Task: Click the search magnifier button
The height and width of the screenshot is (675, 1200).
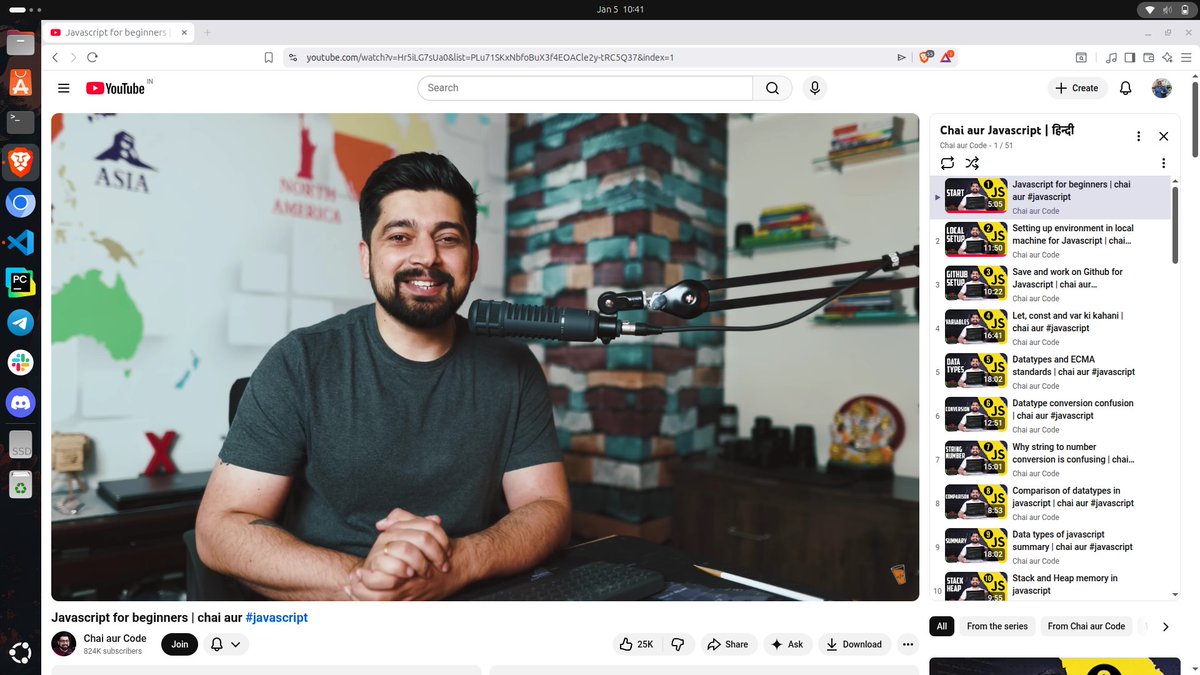Action: pos(772,88)
